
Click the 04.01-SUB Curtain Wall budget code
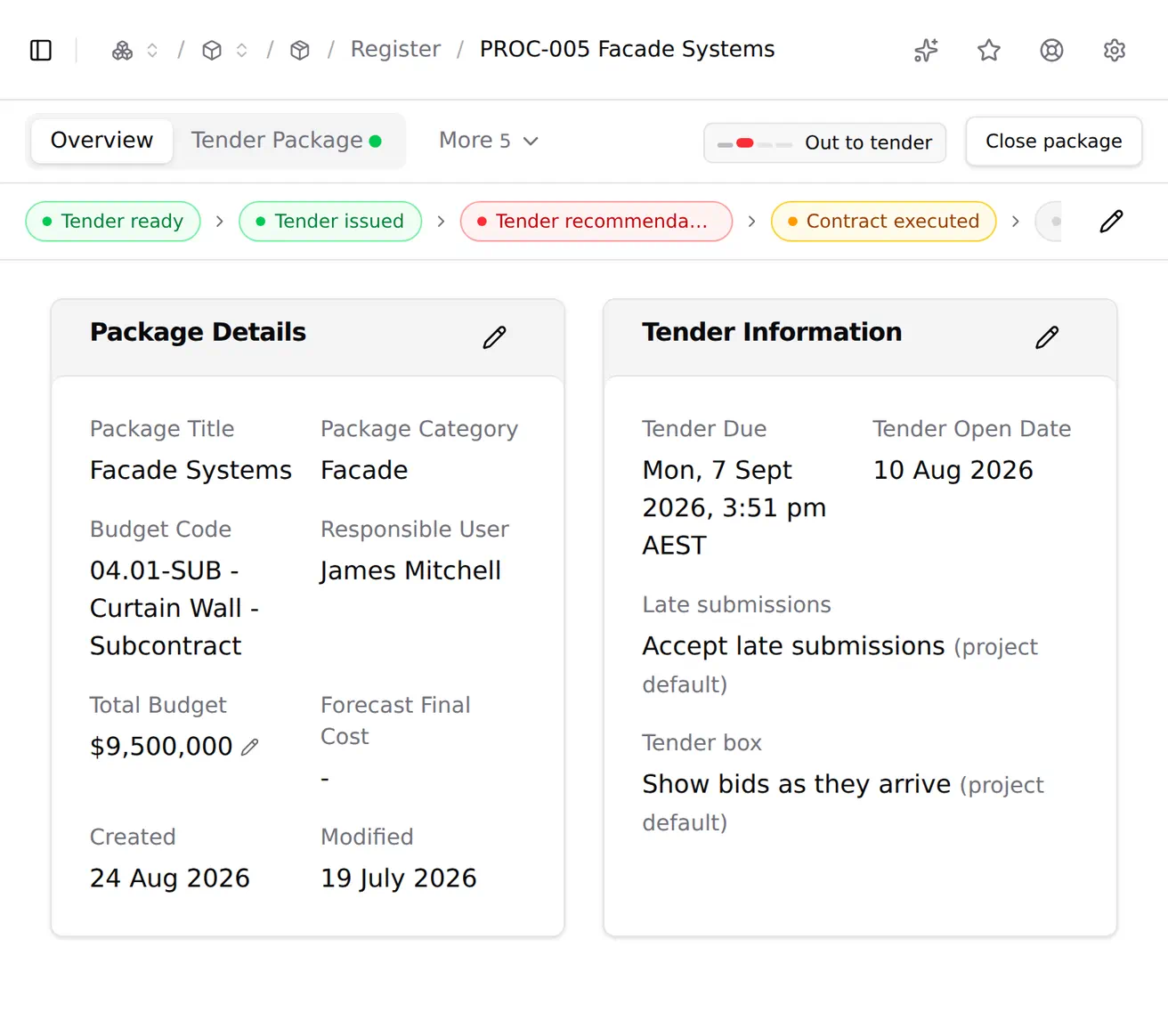(174, 608)
